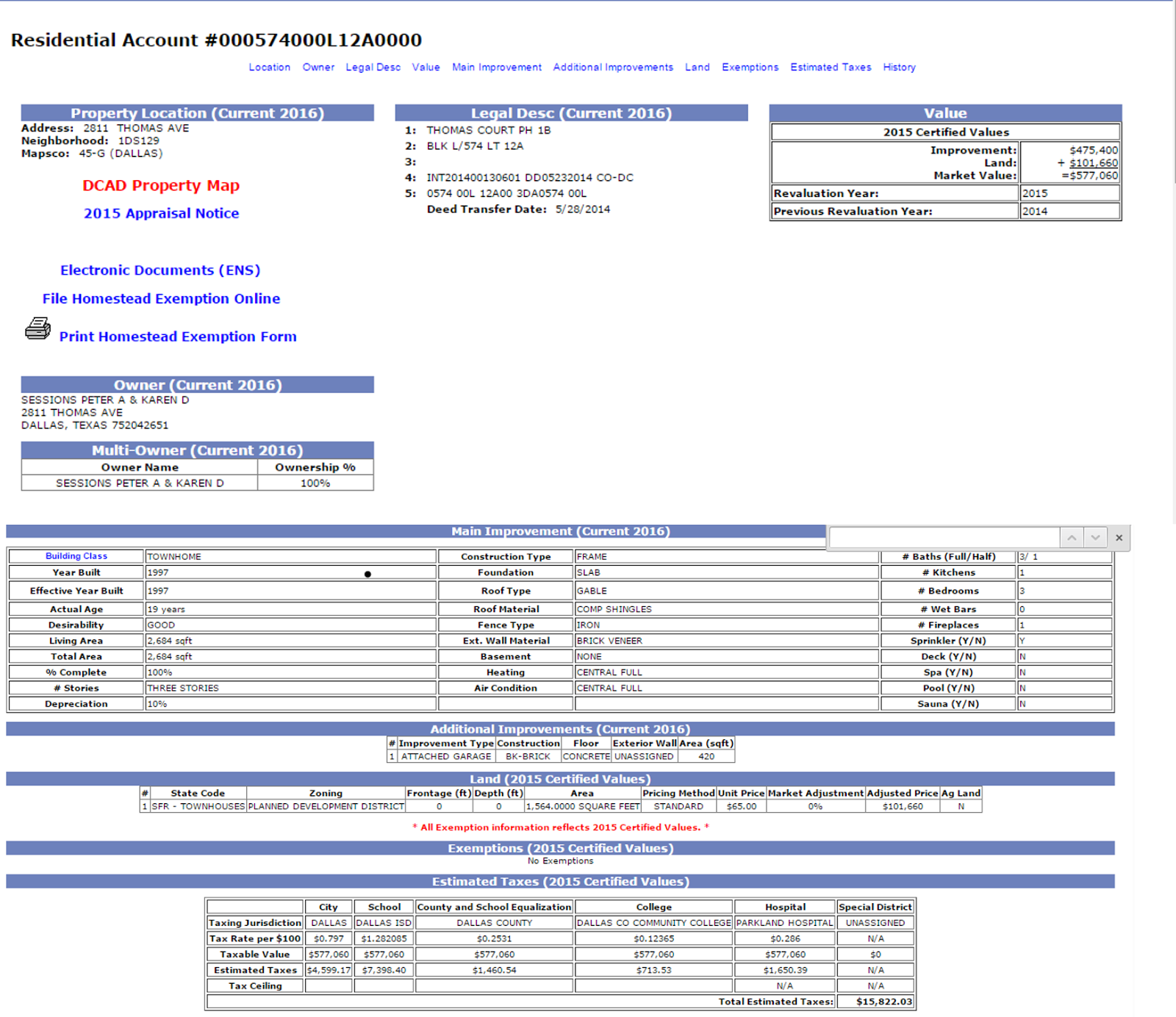
Task: Click the Actual Age value 19 years
Action: coord(166,609)
